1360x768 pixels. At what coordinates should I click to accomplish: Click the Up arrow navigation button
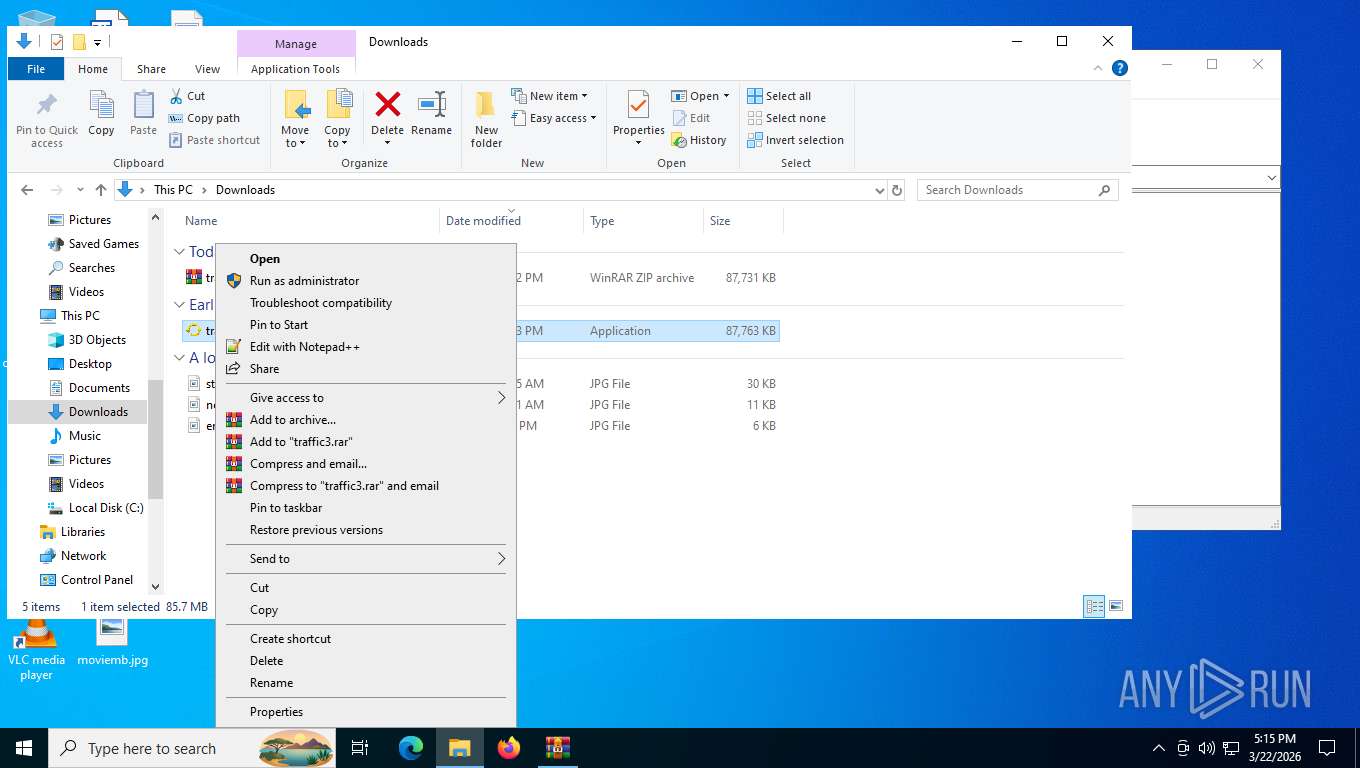tap(100, 190)
